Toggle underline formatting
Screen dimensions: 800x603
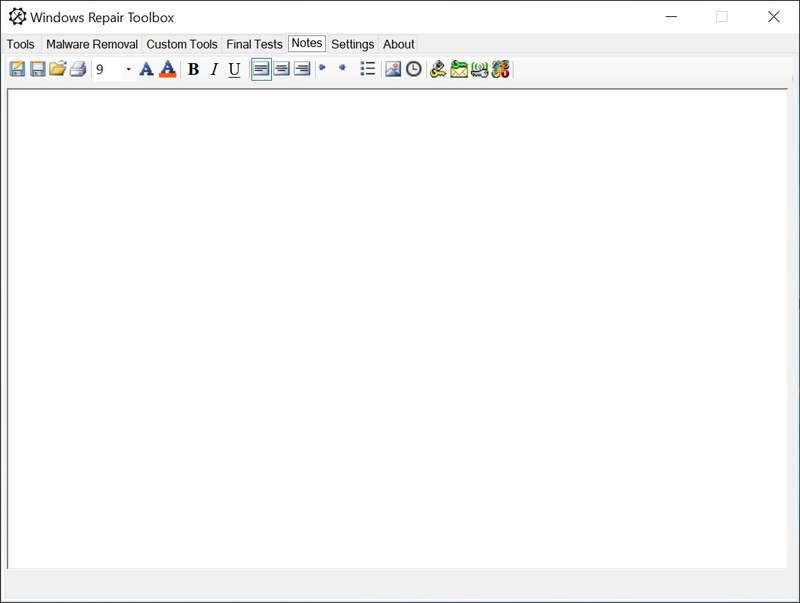tap(234, 69)
